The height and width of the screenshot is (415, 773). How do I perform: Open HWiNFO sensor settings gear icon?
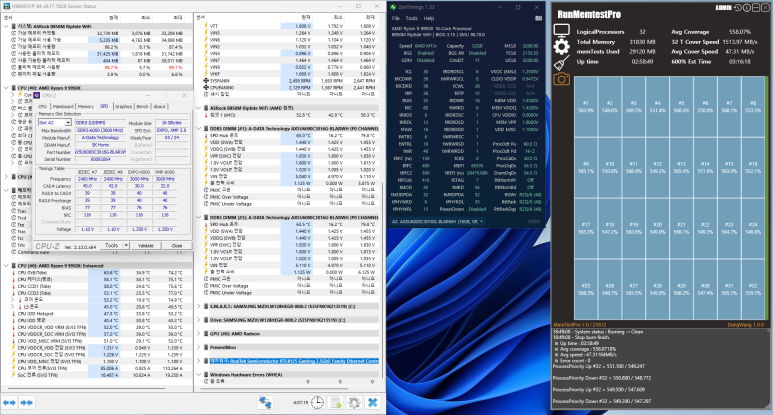coord(354,403)
